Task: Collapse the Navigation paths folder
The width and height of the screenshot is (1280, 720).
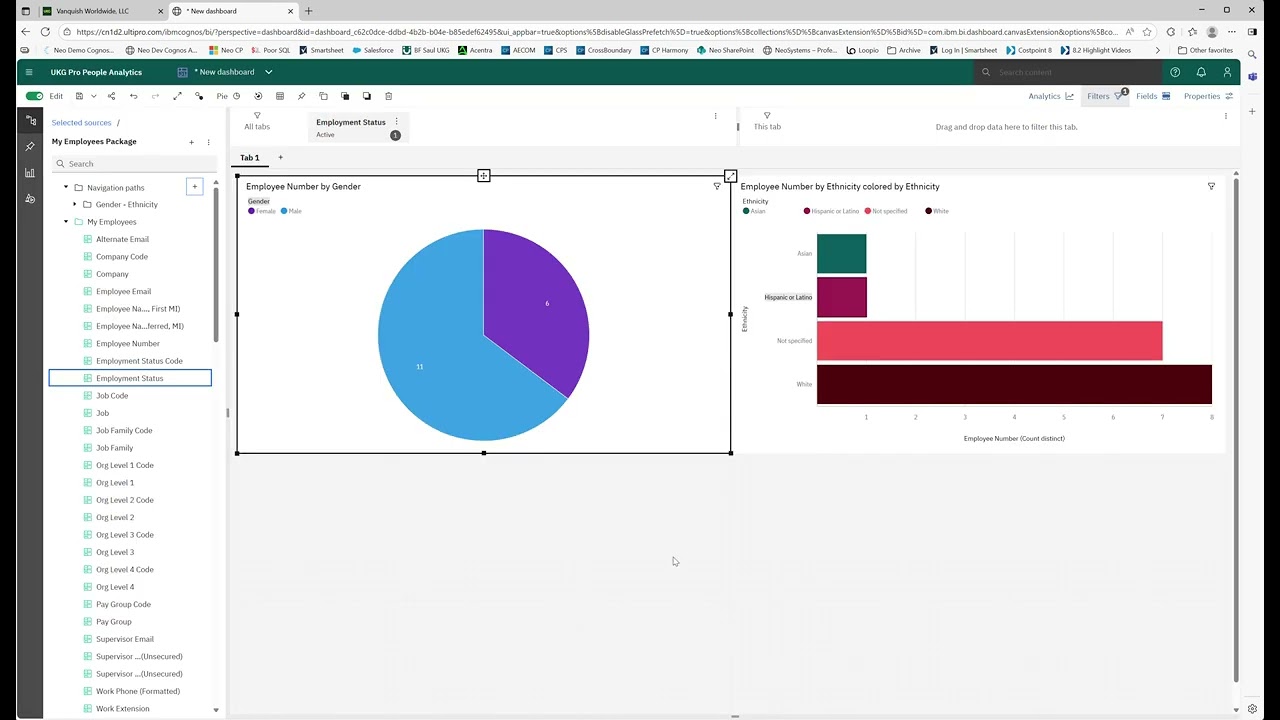Action: [66, 187]
